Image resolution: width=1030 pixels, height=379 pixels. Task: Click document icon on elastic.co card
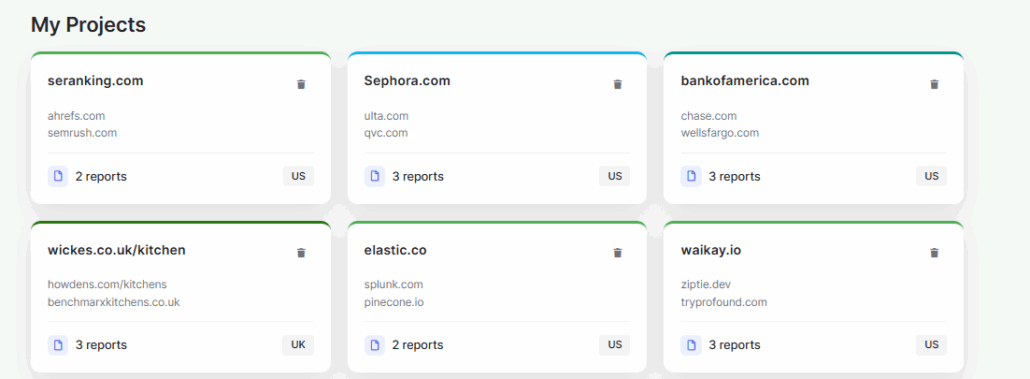(374, 345)
